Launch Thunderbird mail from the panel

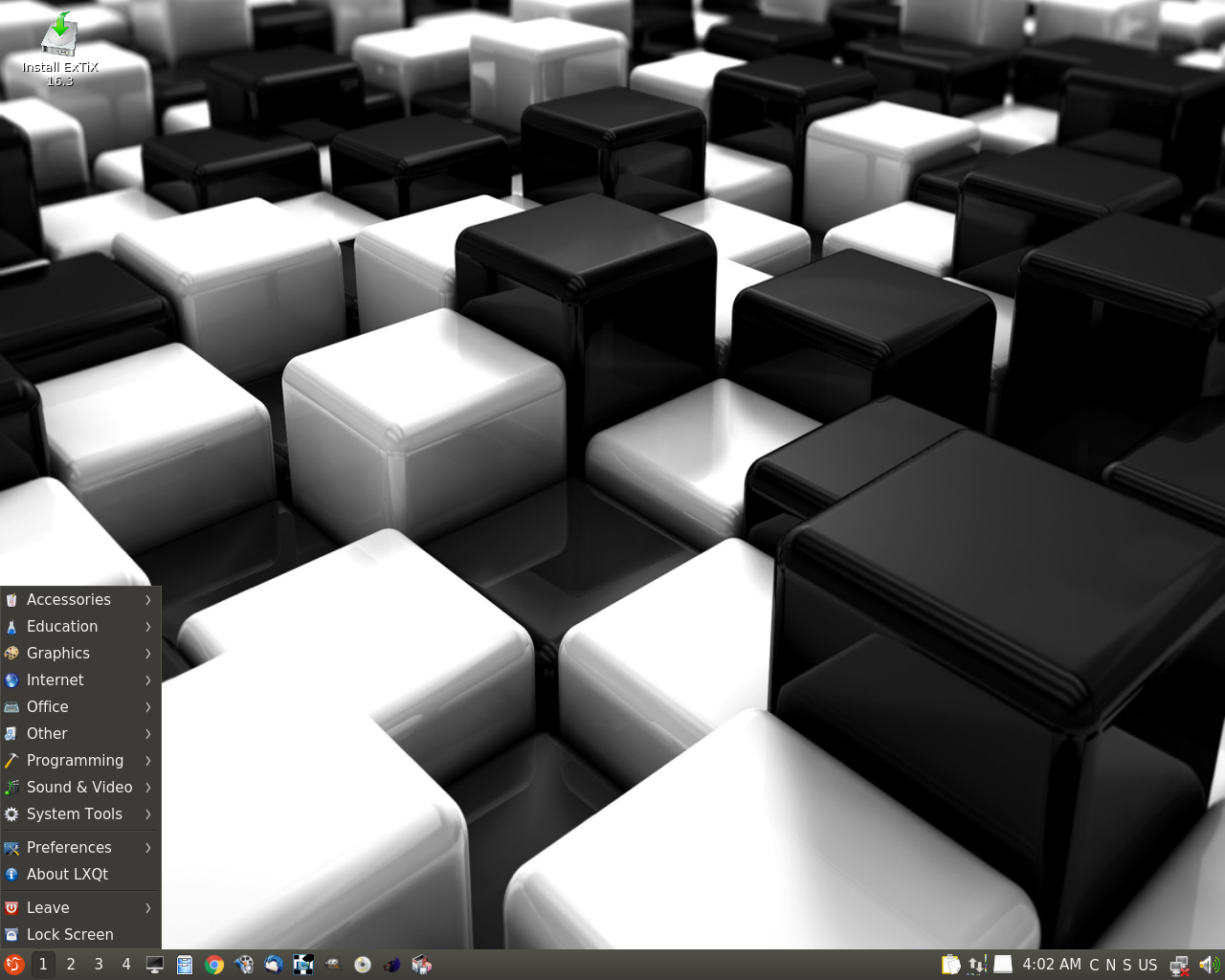274,965
